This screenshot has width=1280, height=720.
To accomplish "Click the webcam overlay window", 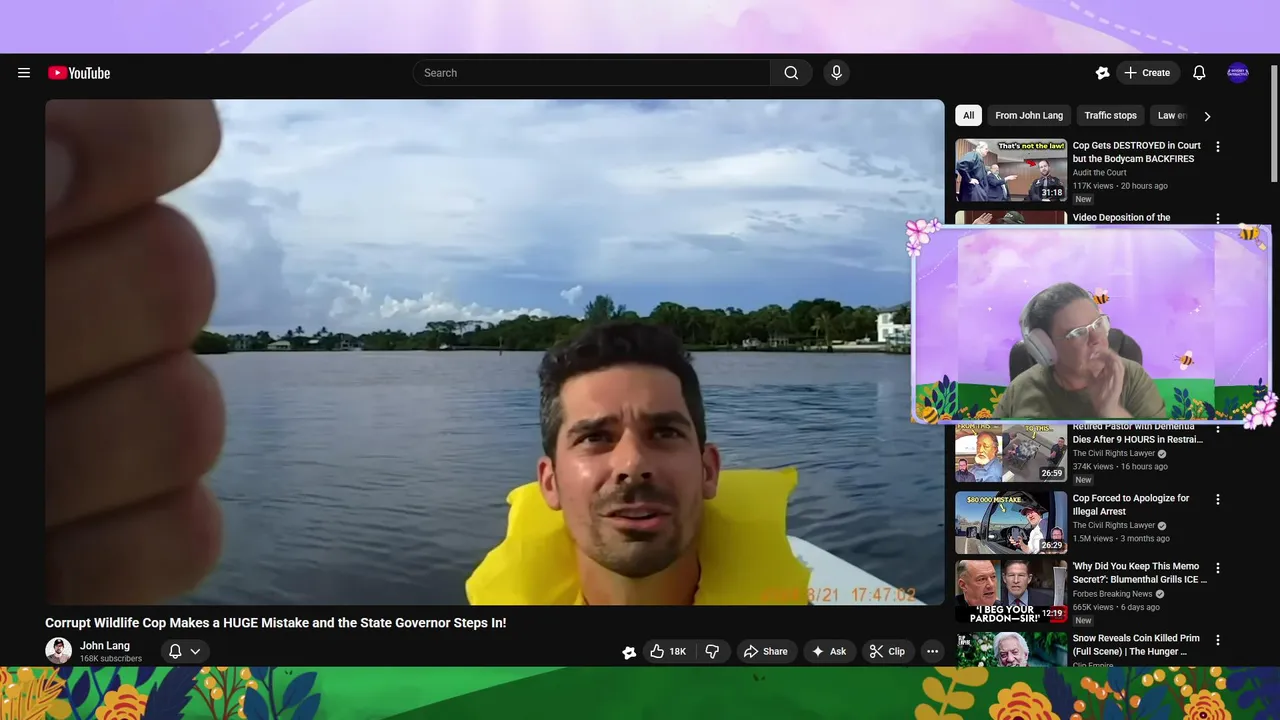I will coord(1092,325).
